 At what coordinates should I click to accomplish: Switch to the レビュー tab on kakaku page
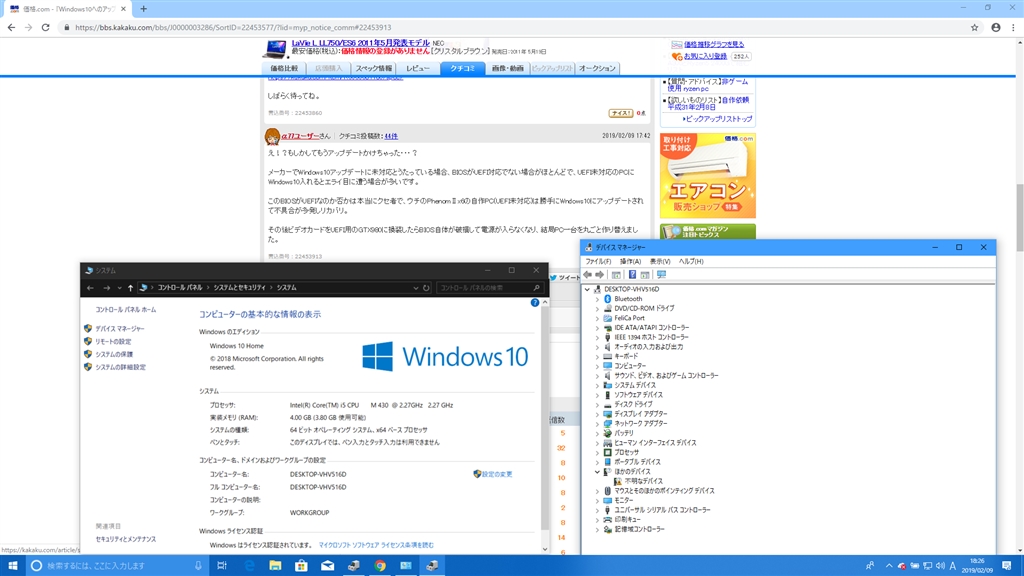point(418,68)
